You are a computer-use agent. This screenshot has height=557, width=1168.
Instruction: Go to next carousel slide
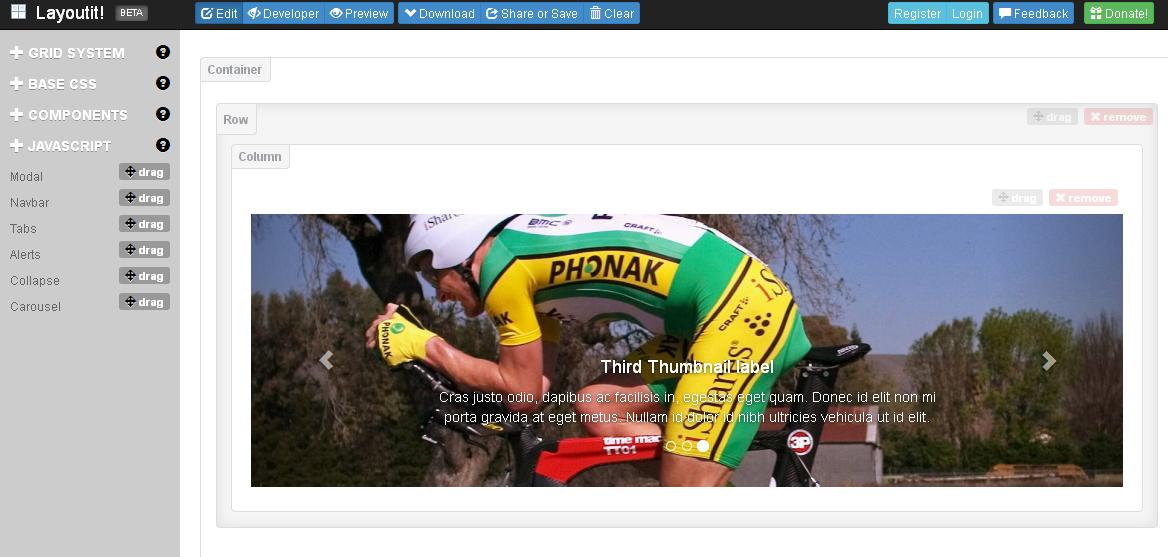pyautogui.click(x=1049, y=360)
